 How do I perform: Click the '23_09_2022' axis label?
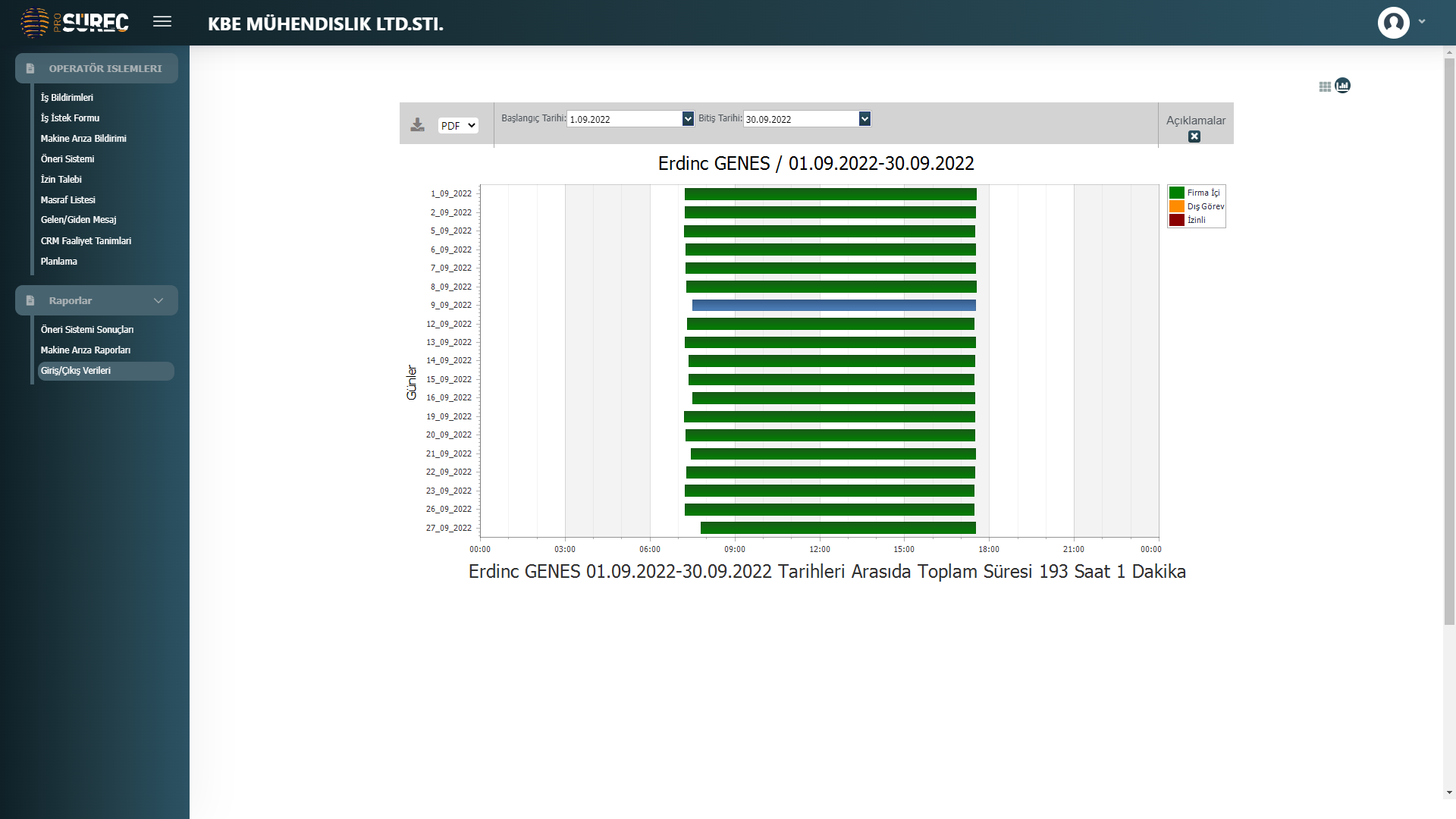tap(449, 491)
